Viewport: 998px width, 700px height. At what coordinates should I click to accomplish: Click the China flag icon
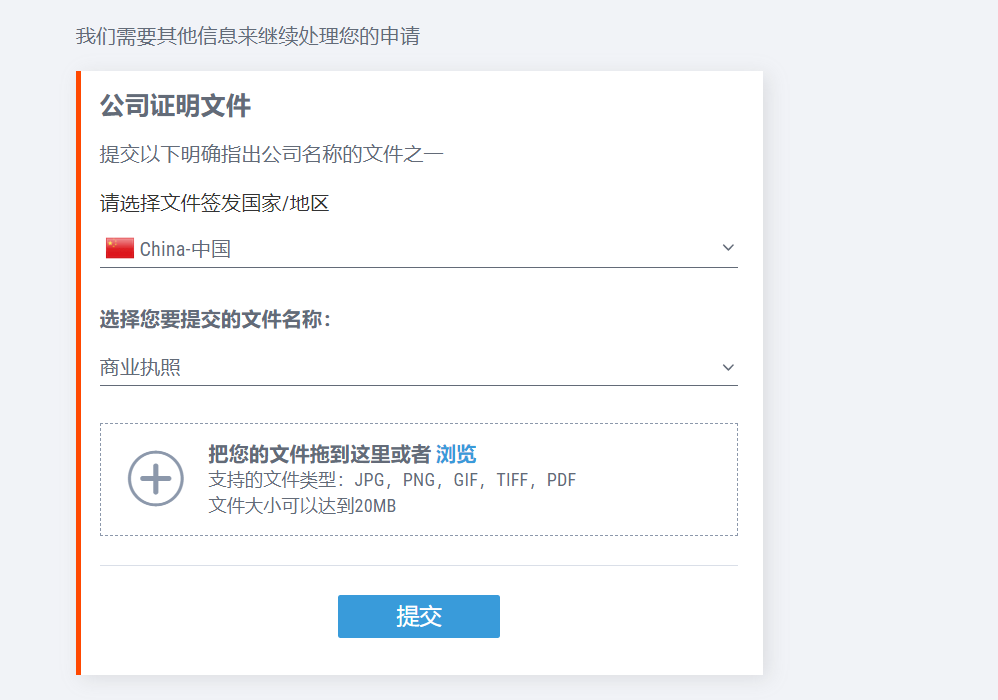pyautogui.click(x=120, y=248)
